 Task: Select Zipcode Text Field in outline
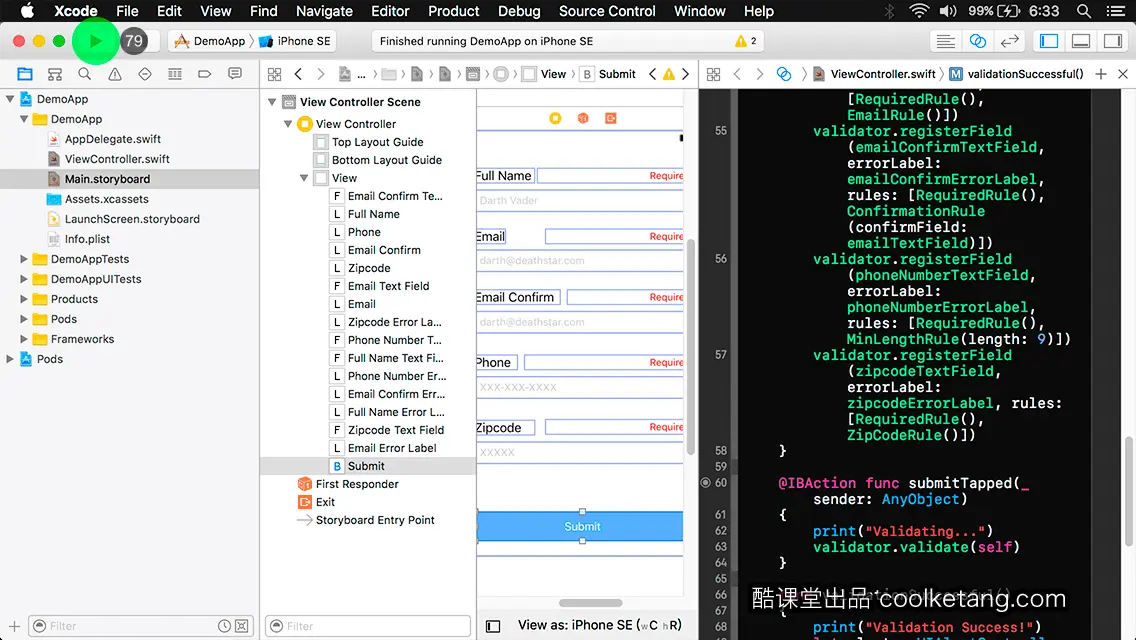point(396,430)
